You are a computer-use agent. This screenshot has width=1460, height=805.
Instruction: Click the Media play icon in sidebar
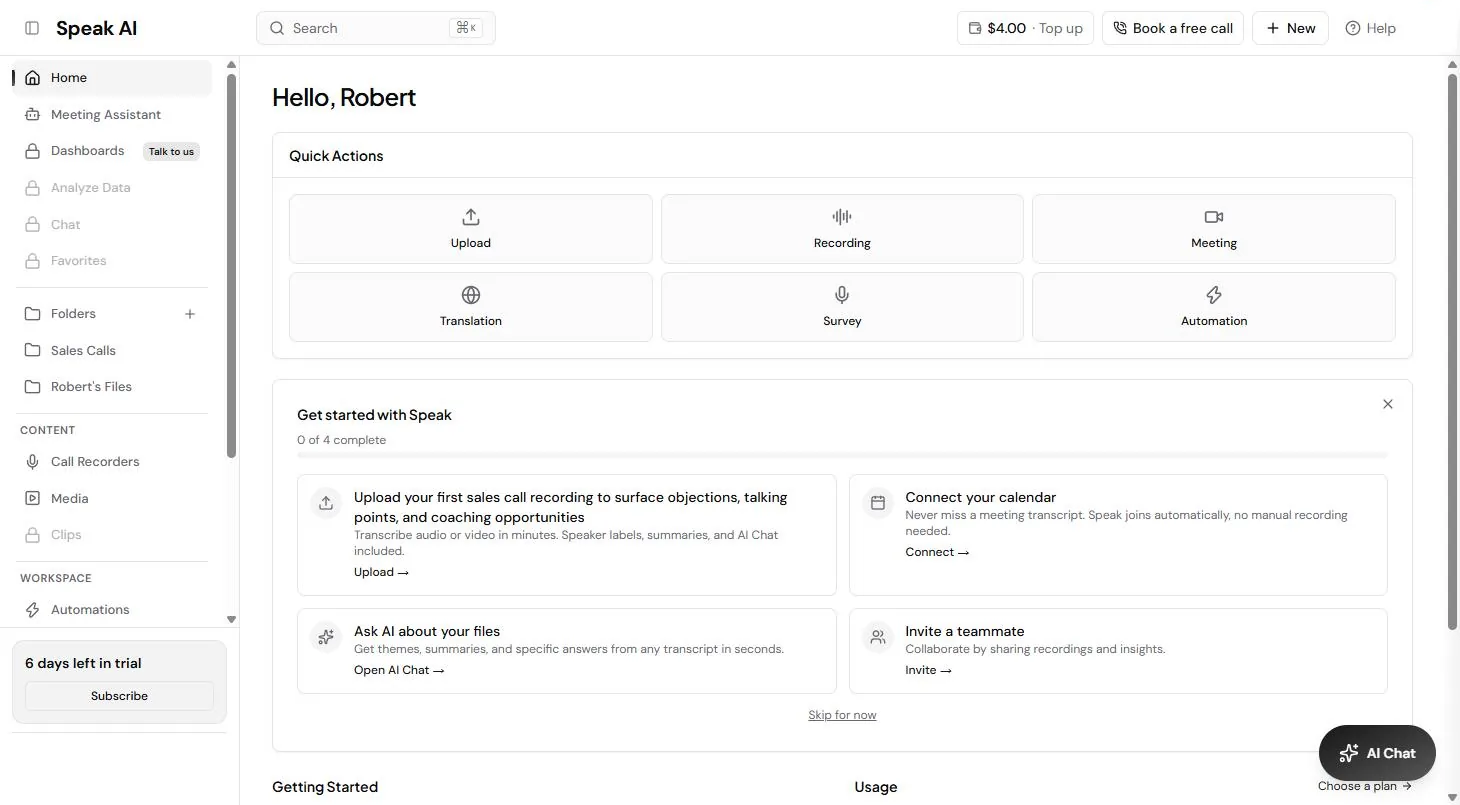(33, 499)
